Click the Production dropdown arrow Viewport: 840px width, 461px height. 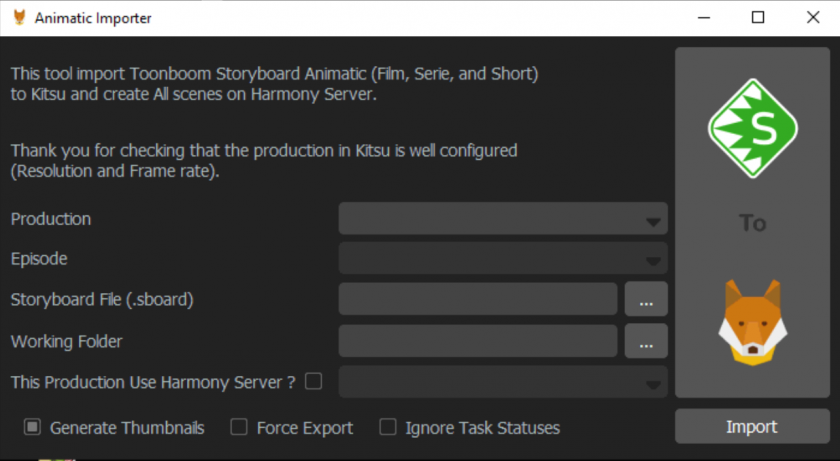(x=653, y=222)
